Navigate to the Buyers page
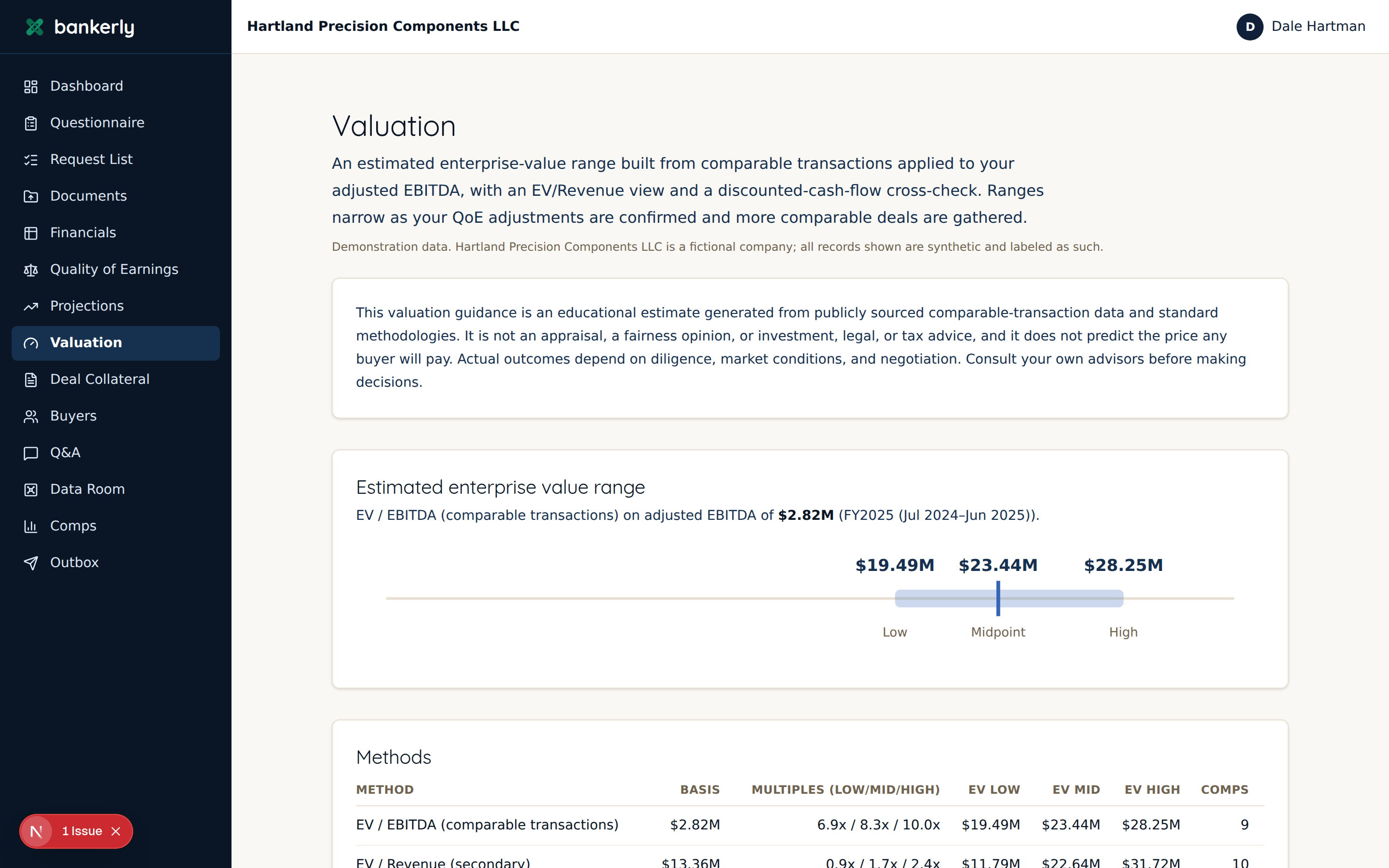The height and width of the screenshot is (868, 1389). [115, 417]
